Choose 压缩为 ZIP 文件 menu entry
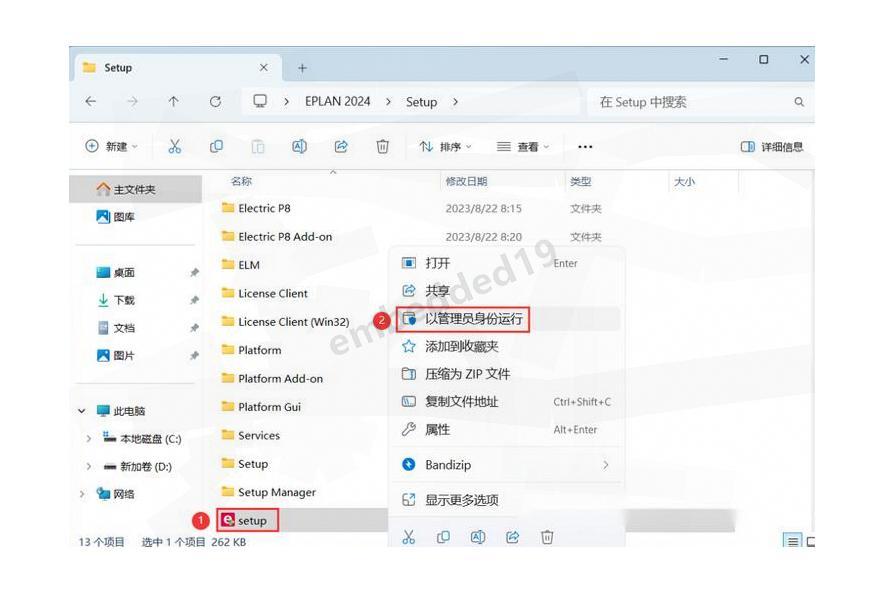The height and width of the screenshot is (593, 885). click(467, 374)
